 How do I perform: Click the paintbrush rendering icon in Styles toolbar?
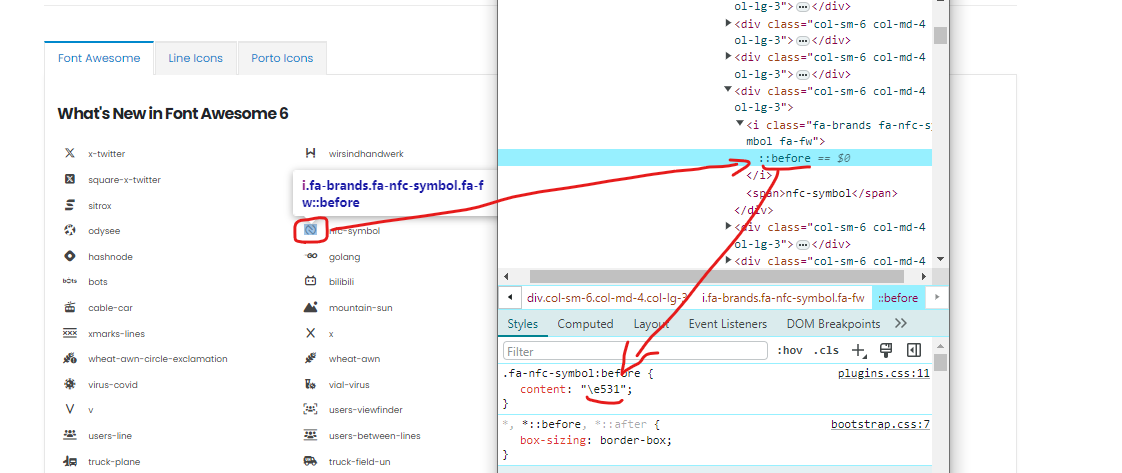(886, 350)
